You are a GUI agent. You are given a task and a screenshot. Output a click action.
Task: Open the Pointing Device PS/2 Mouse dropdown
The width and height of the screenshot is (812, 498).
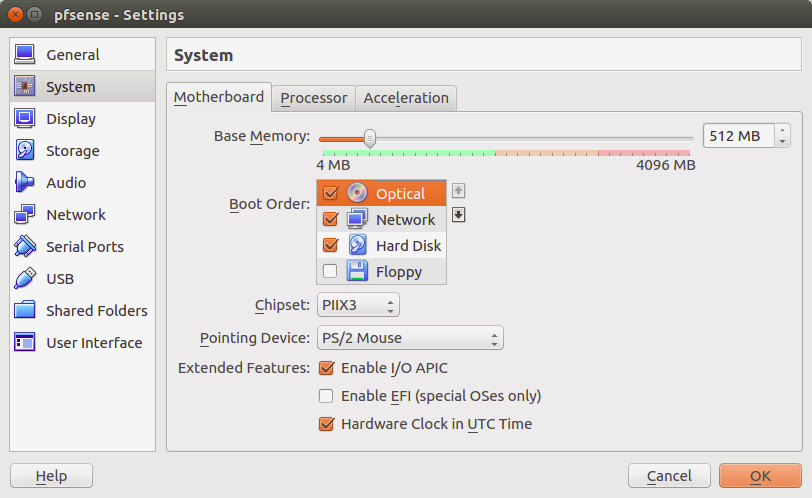pyautogui.click(x=410, y=338)
